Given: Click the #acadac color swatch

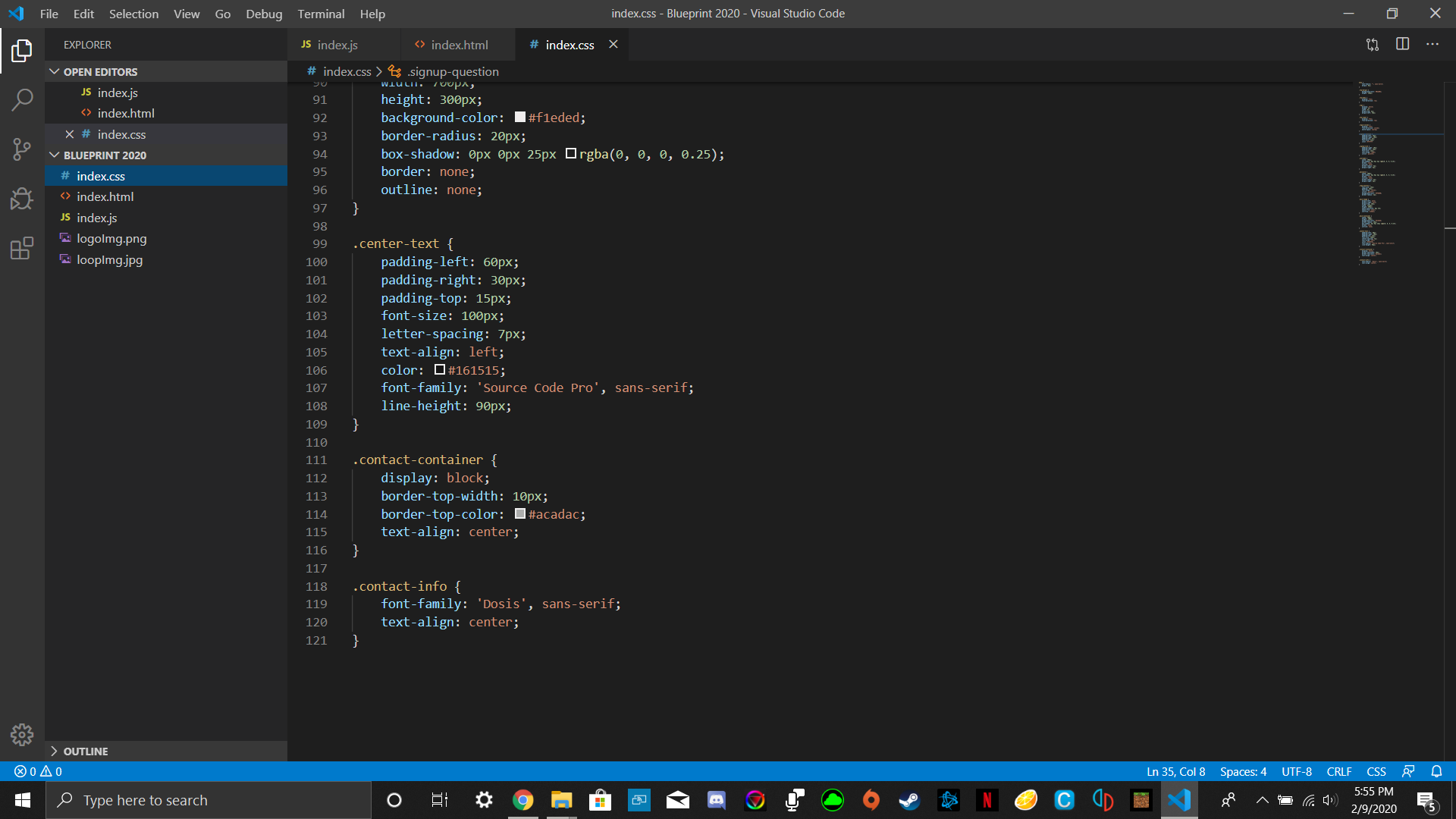Looking at the screenshot, I should [x=520, y=514].
